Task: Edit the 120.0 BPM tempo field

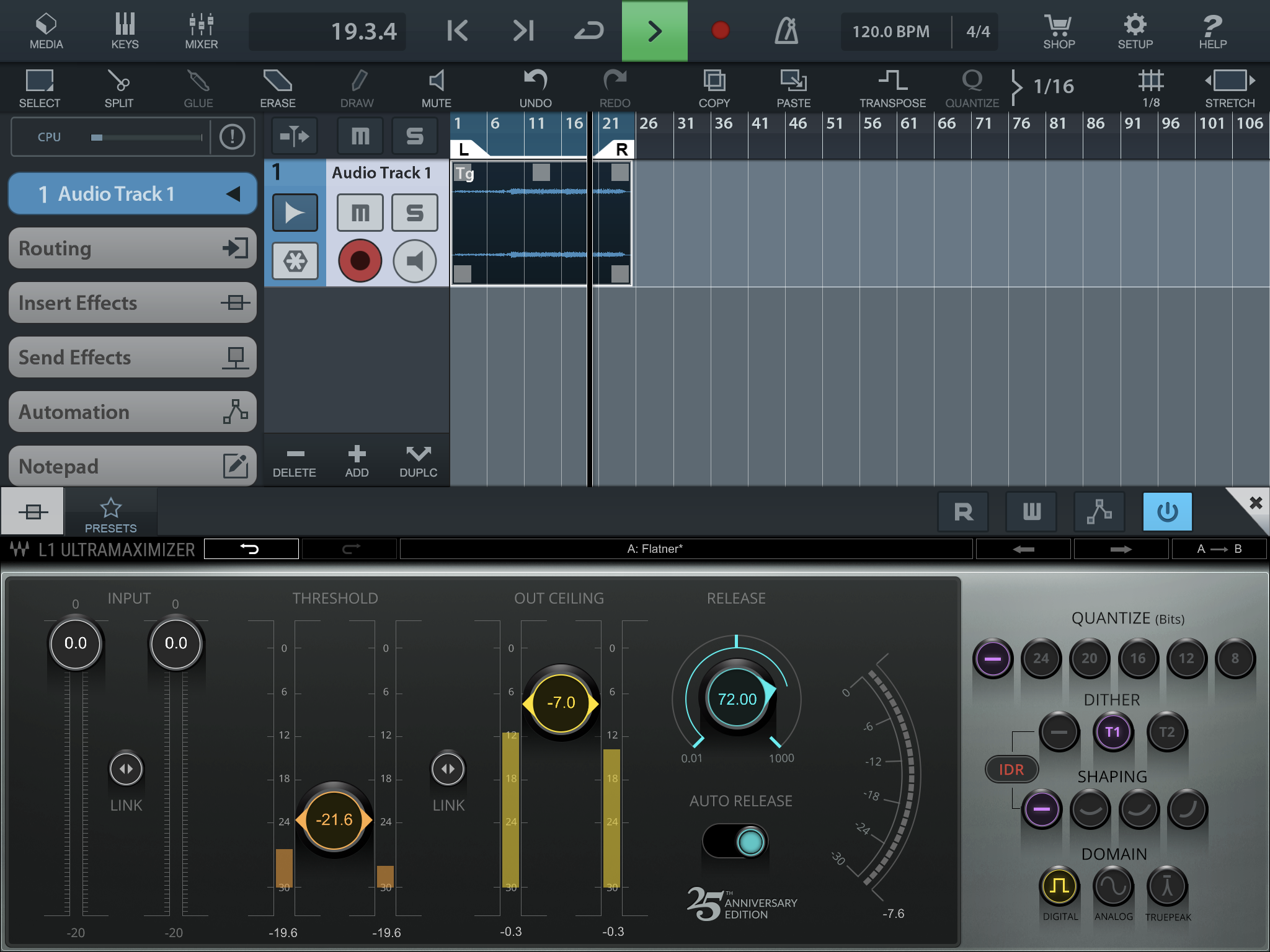Action: [891, 32]
